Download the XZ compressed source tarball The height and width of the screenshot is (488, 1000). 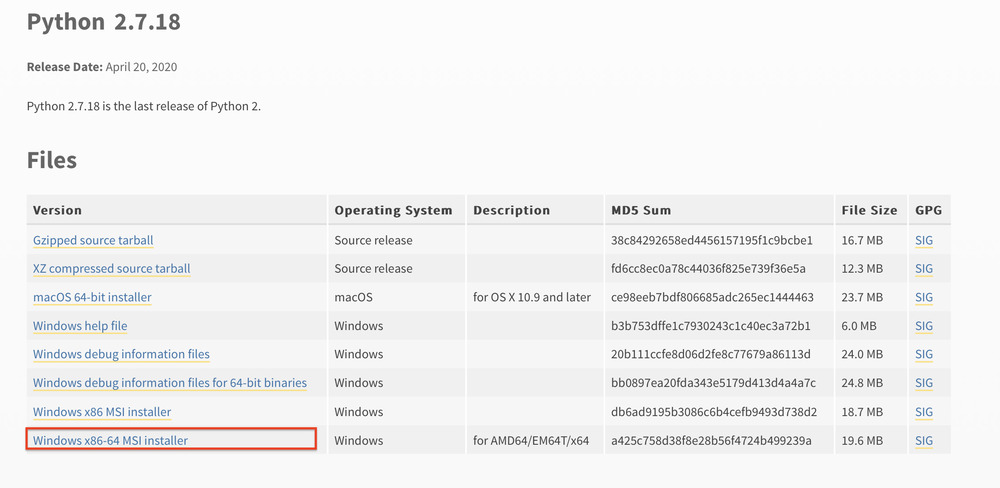(111, 268)
